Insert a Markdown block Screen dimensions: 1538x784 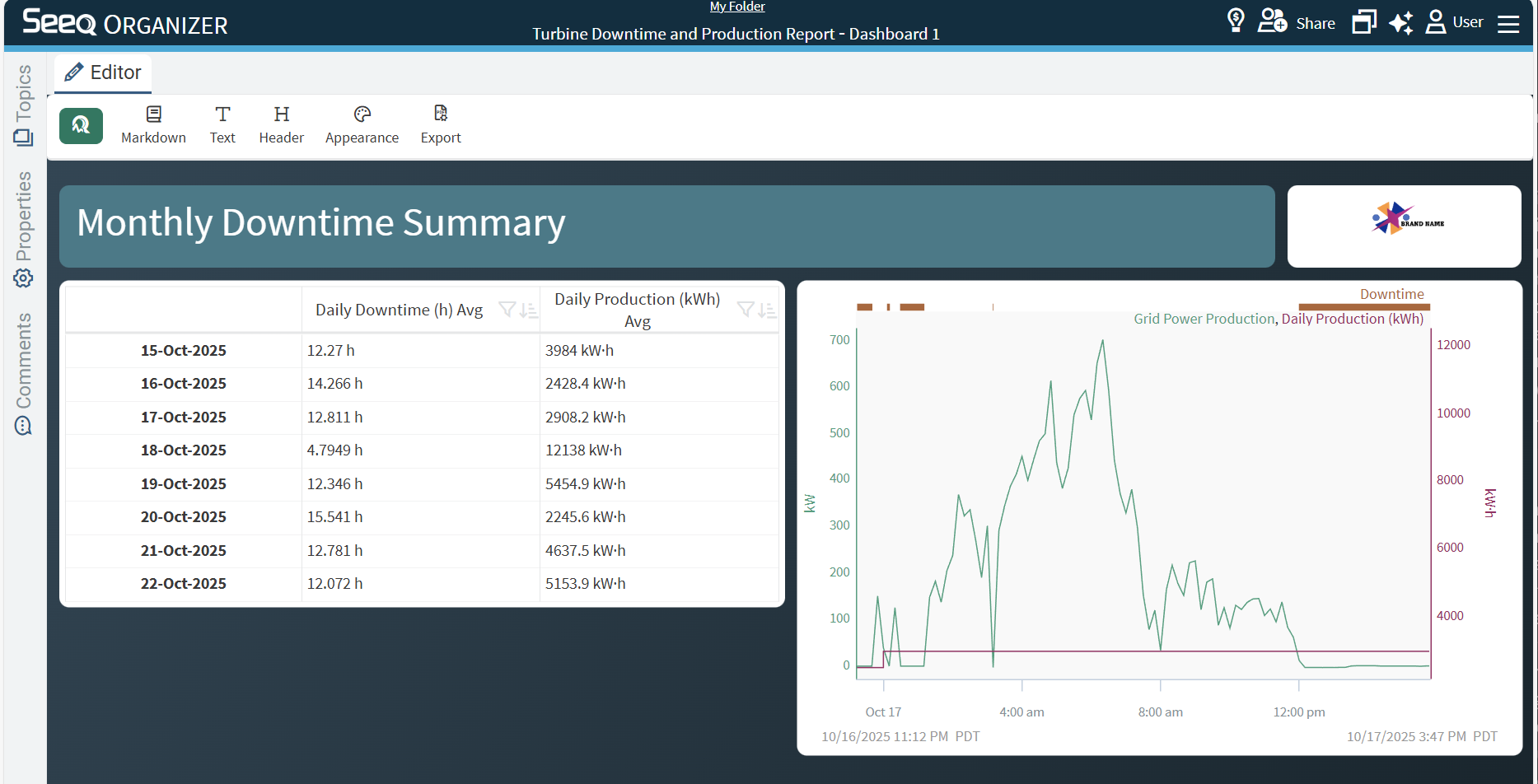coord(153,124)
